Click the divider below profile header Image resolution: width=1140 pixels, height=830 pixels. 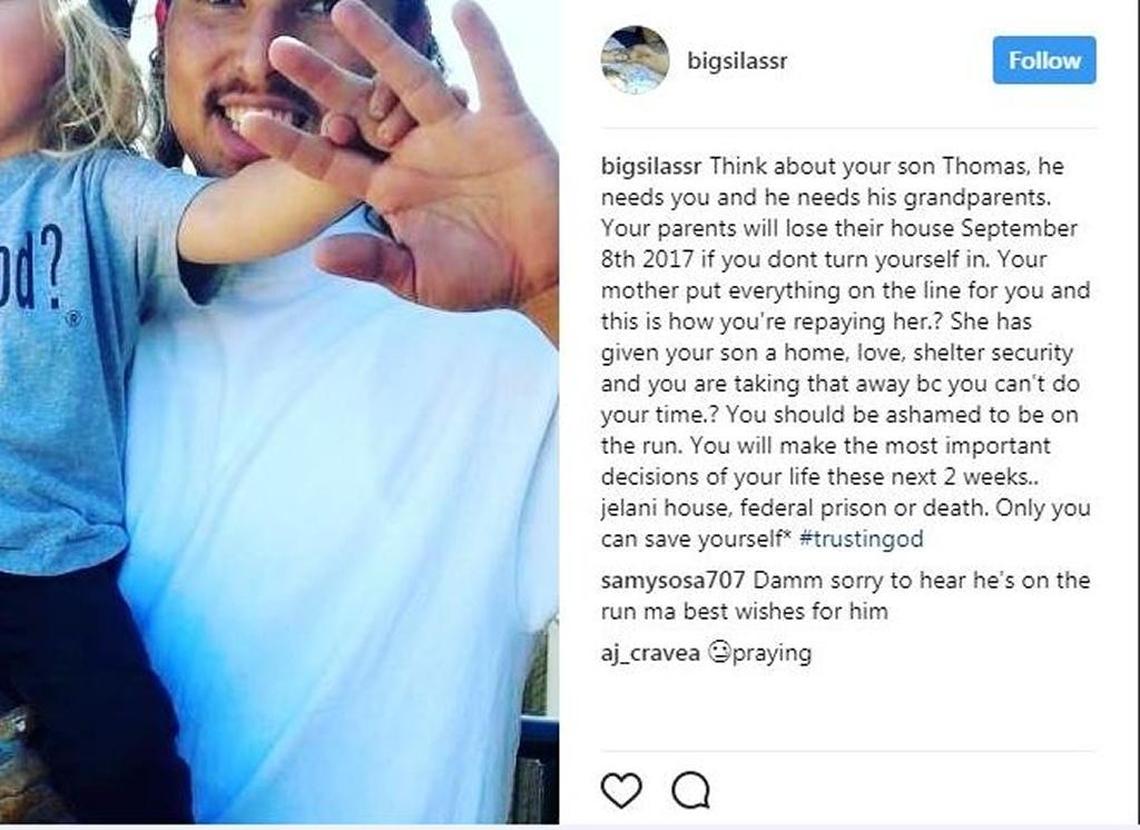coord(848,129)
